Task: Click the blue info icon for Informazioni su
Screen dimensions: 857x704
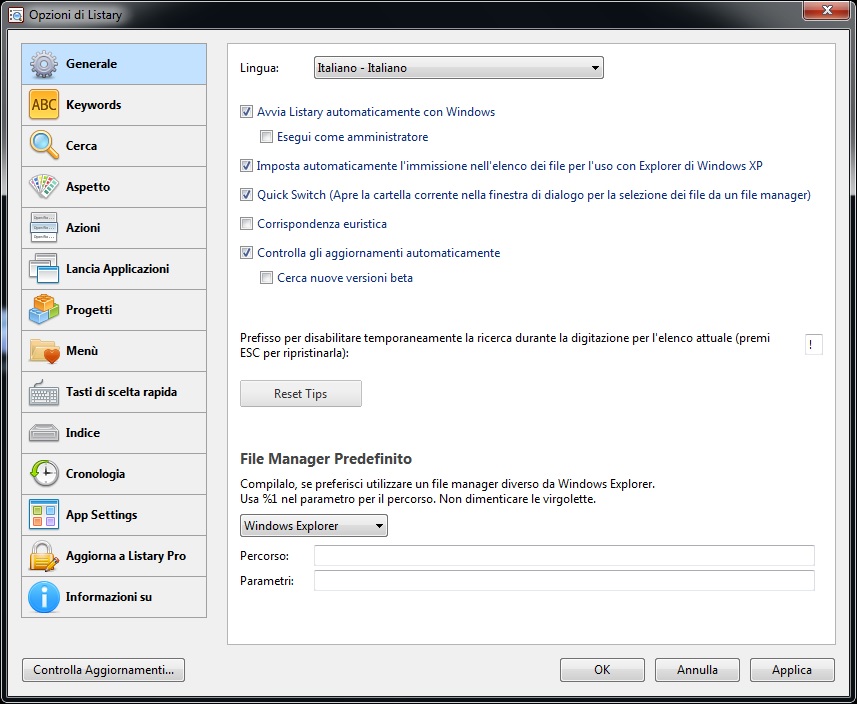Action: click(x=44, y=597)
